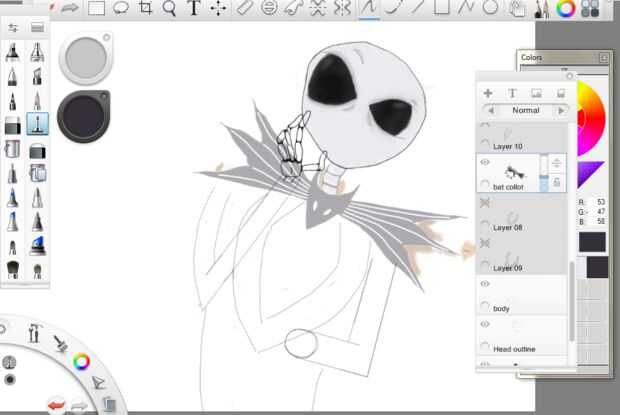Select the Head outline layer
This screenshot has height=415, width=620.
515,348
